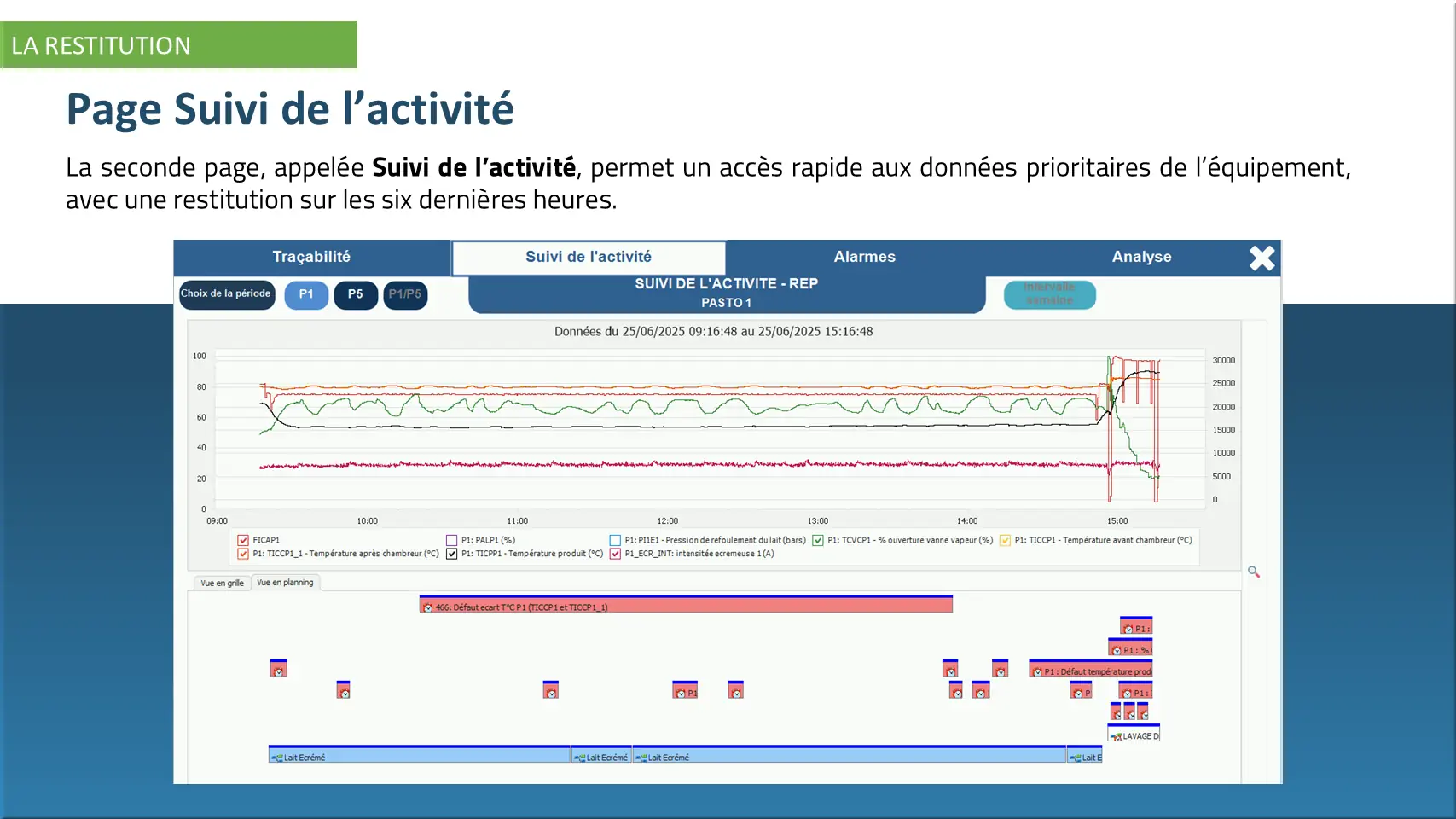The width and height of the screenshot is (1456, 819).
Task: Click the Intervalle semaine button
Action: [1049, 294]
